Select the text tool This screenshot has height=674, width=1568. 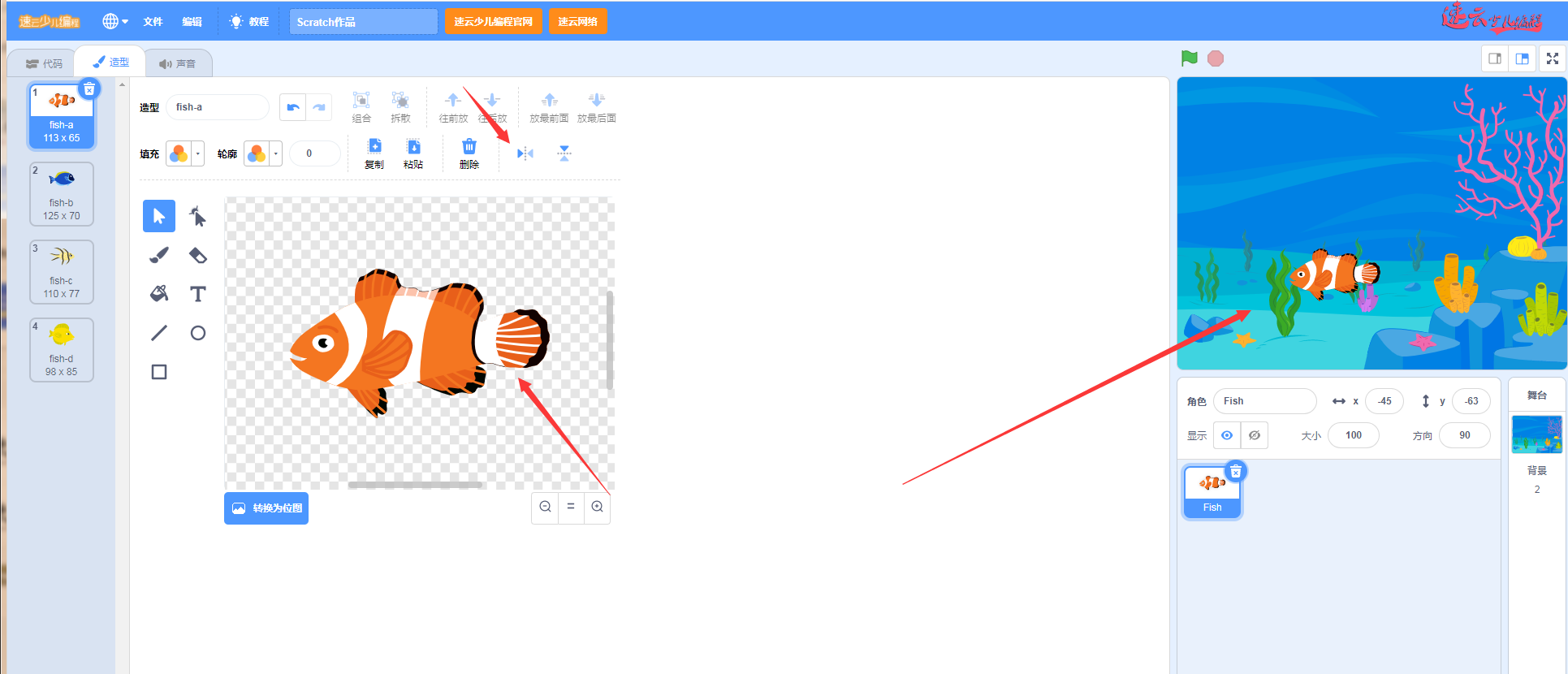[x=197, y=294]
